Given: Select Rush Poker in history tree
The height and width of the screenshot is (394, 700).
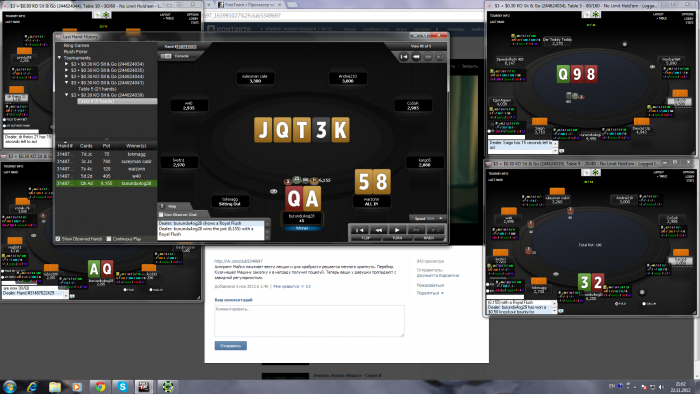Looking at the screenshot, I should pyautogui.click(x=75, y=52).
